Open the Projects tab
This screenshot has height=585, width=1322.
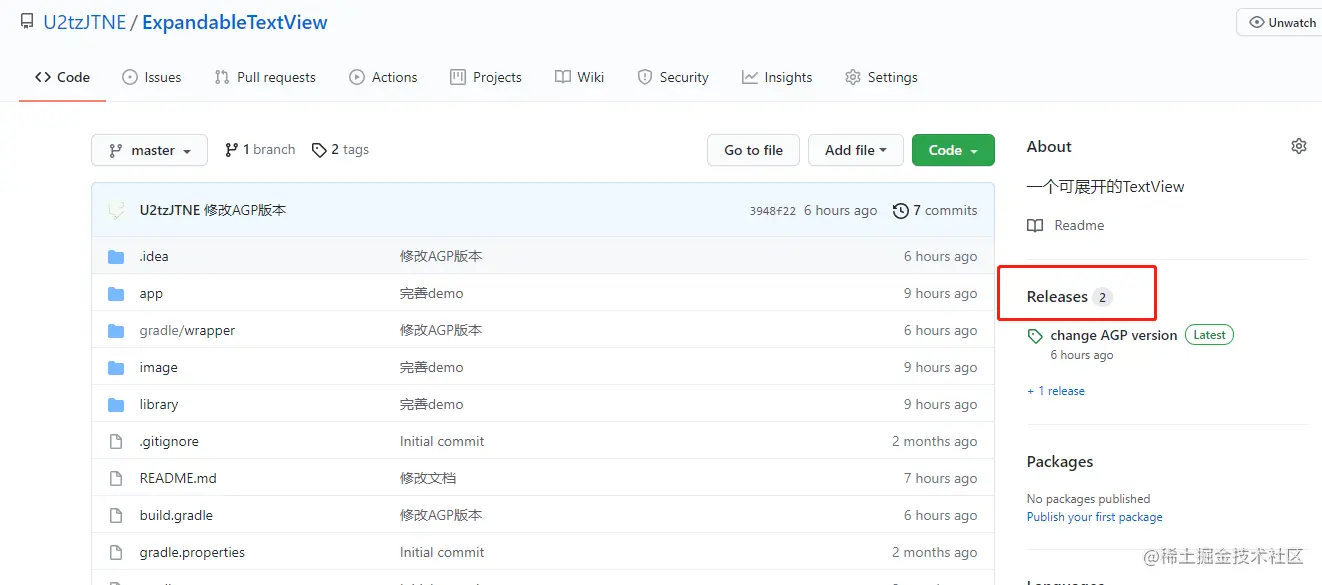(x=486, y=77)
